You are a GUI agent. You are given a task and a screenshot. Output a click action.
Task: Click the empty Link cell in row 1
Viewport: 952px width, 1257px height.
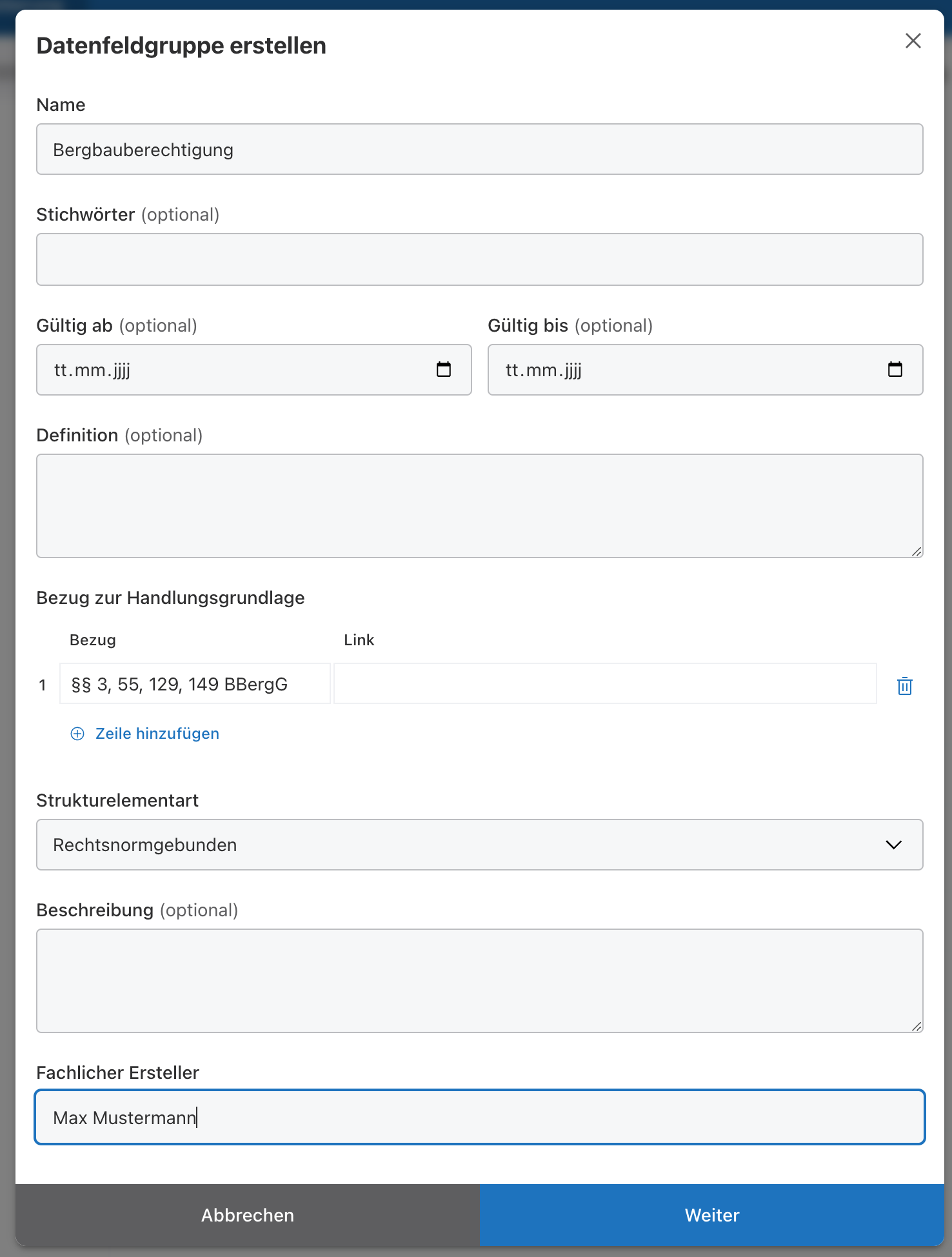[604, 684]
